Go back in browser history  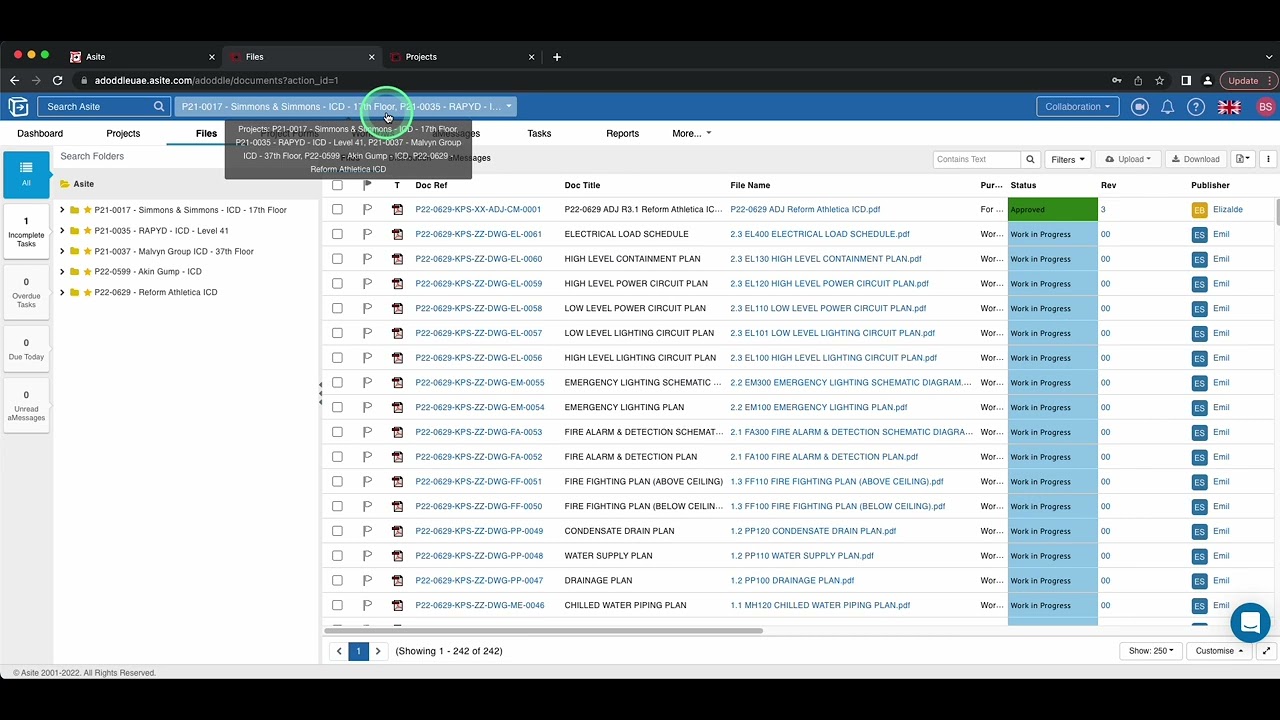(14, 80)
